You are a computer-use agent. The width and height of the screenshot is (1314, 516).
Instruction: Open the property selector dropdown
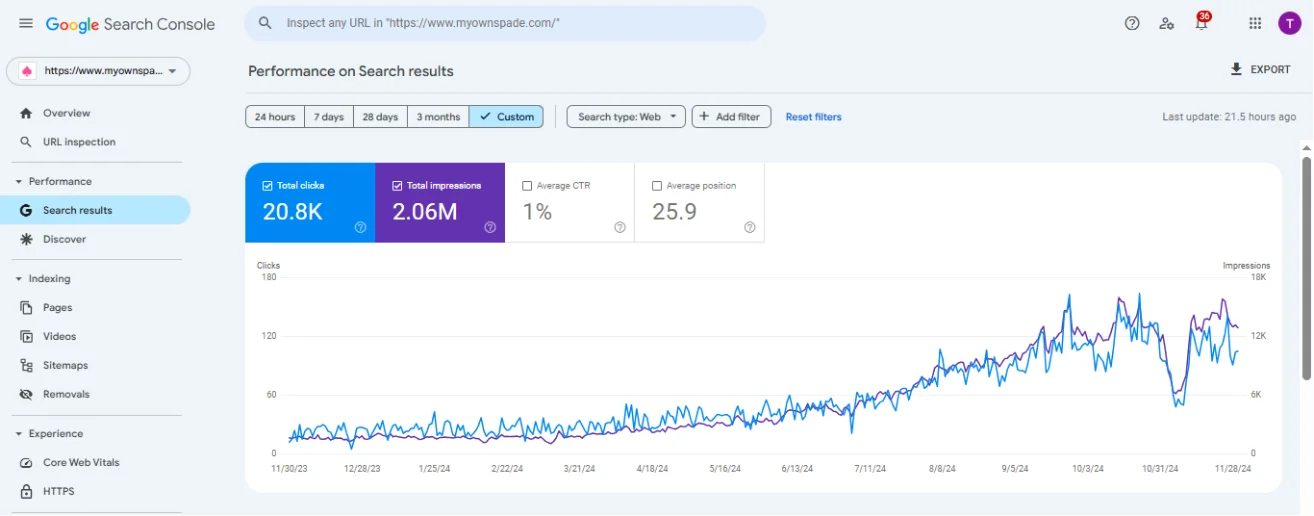[98, 71]
